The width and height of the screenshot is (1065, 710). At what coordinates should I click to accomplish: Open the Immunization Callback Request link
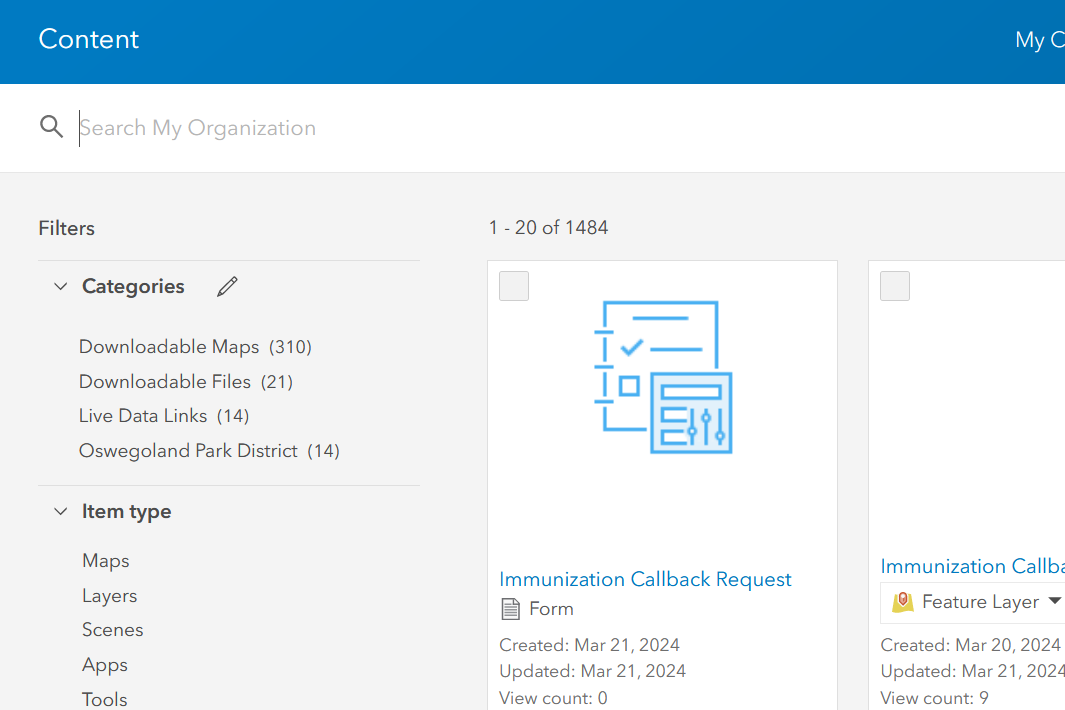point(645,579)
